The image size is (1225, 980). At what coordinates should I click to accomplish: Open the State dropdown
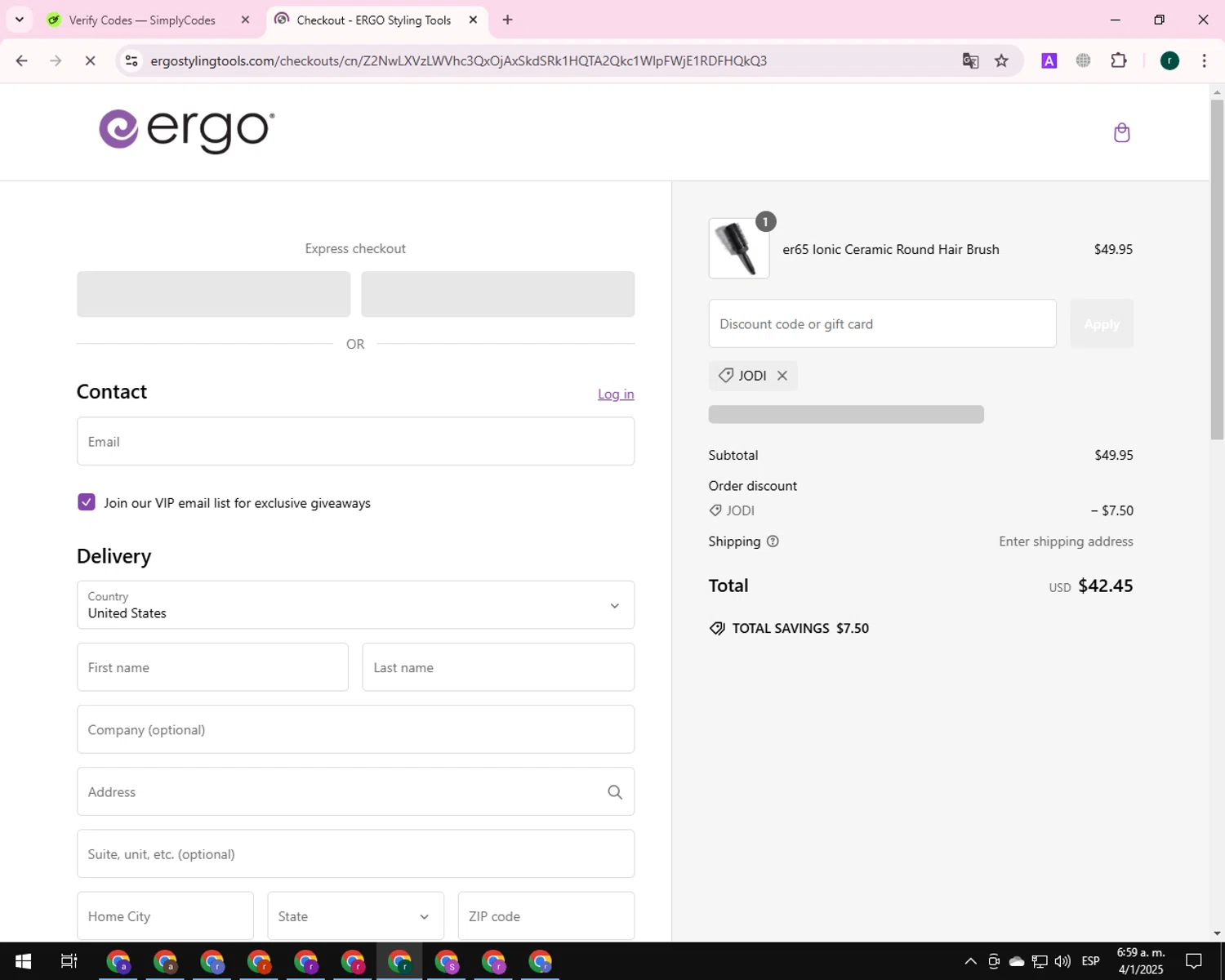355,916
